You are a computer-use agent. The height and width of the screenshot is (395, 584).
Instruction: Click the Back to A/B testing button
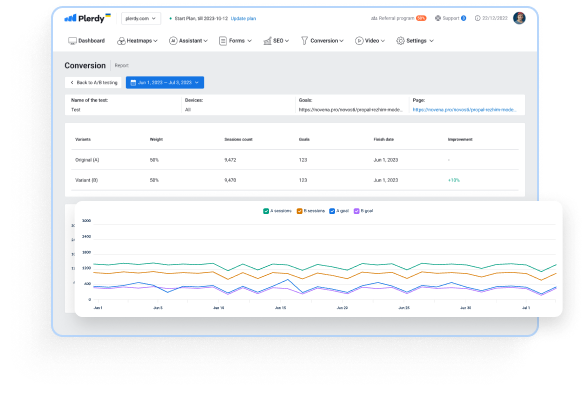click(x=93, y=83)
